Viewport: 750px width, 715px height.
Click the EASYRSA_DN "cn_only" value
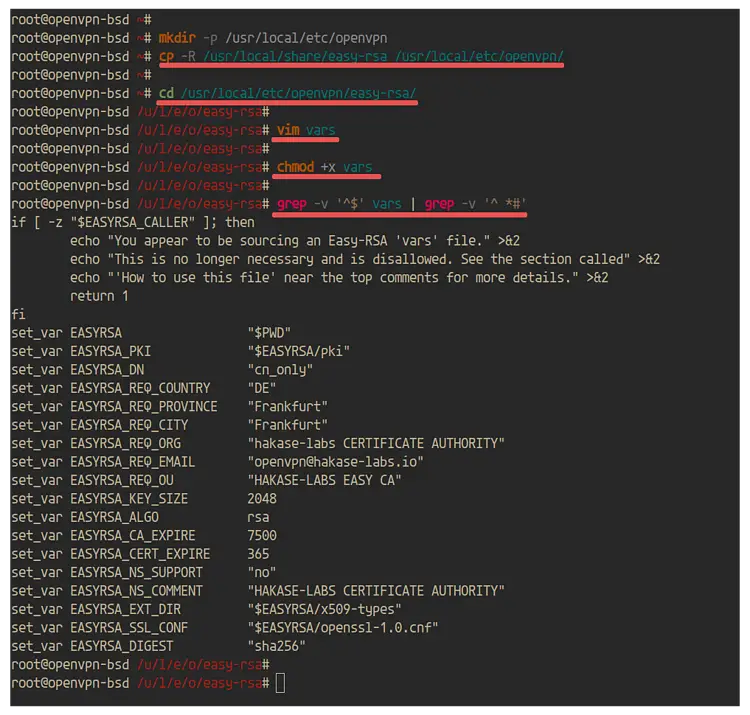pos(280,370)
